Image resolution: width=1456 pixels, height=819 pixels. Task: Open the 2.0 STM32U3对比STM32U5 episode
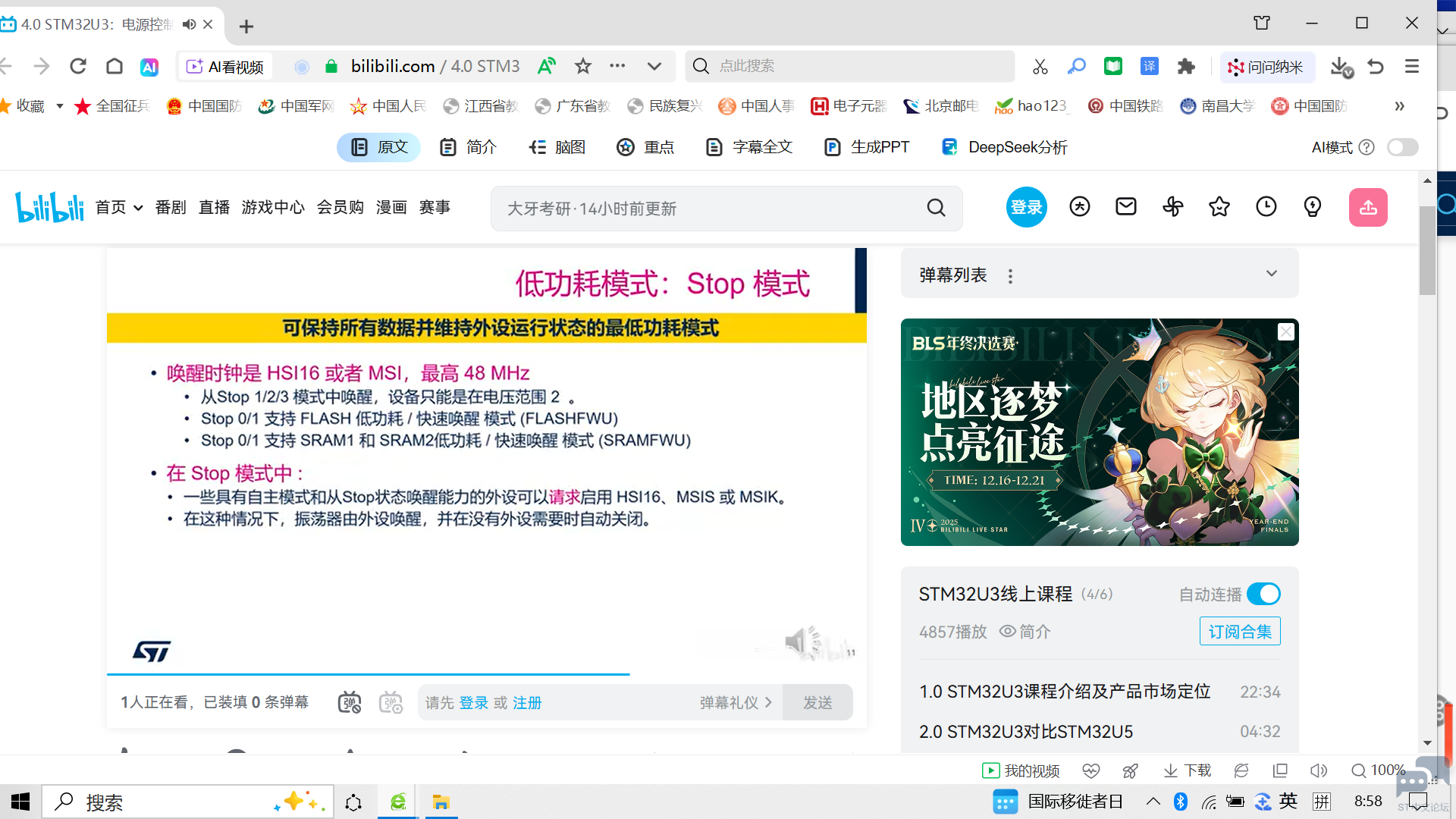pyautogui.click(x=1025, y=732)
